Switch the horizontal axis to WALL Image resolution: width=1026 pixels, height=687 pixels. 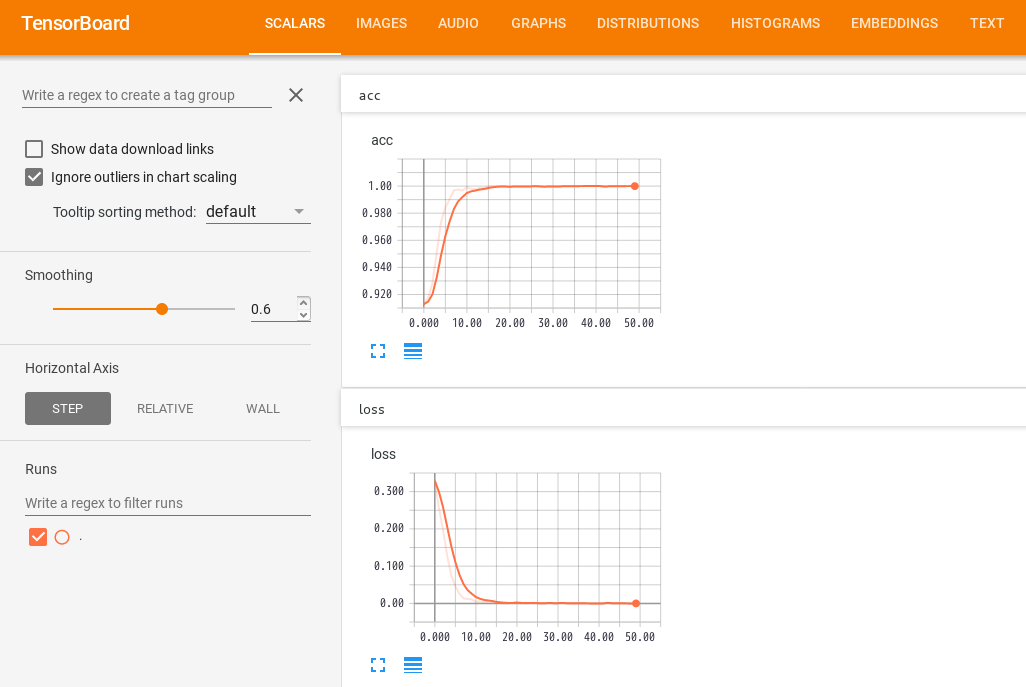(x=262, y=408)
